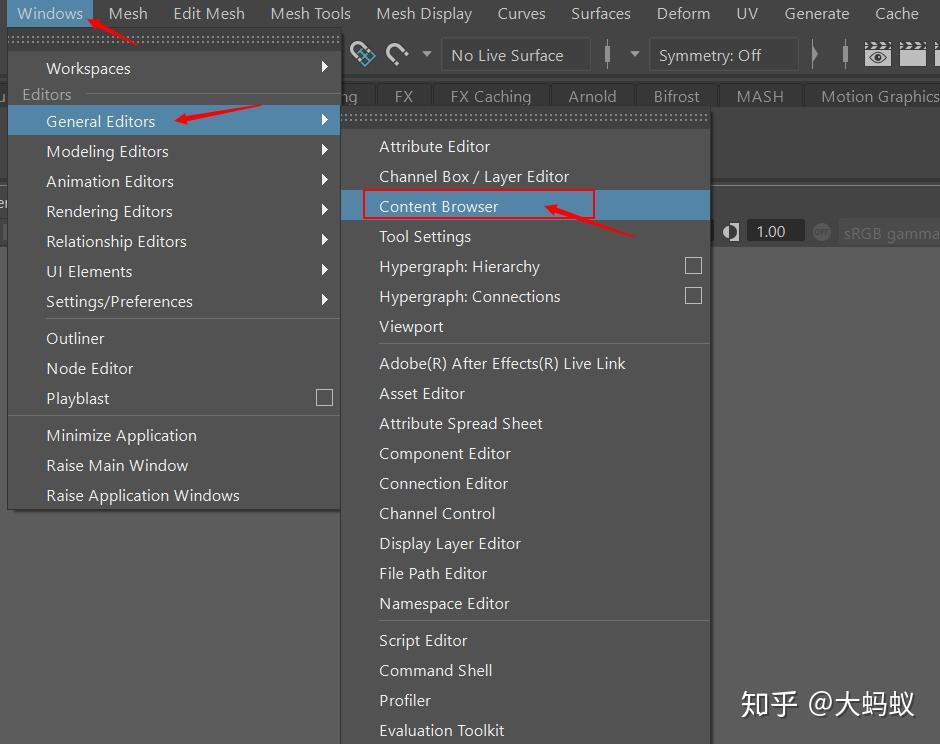Open the Viewport entry
The width and height of the screenshot is (940, 744).
(525, 326)
